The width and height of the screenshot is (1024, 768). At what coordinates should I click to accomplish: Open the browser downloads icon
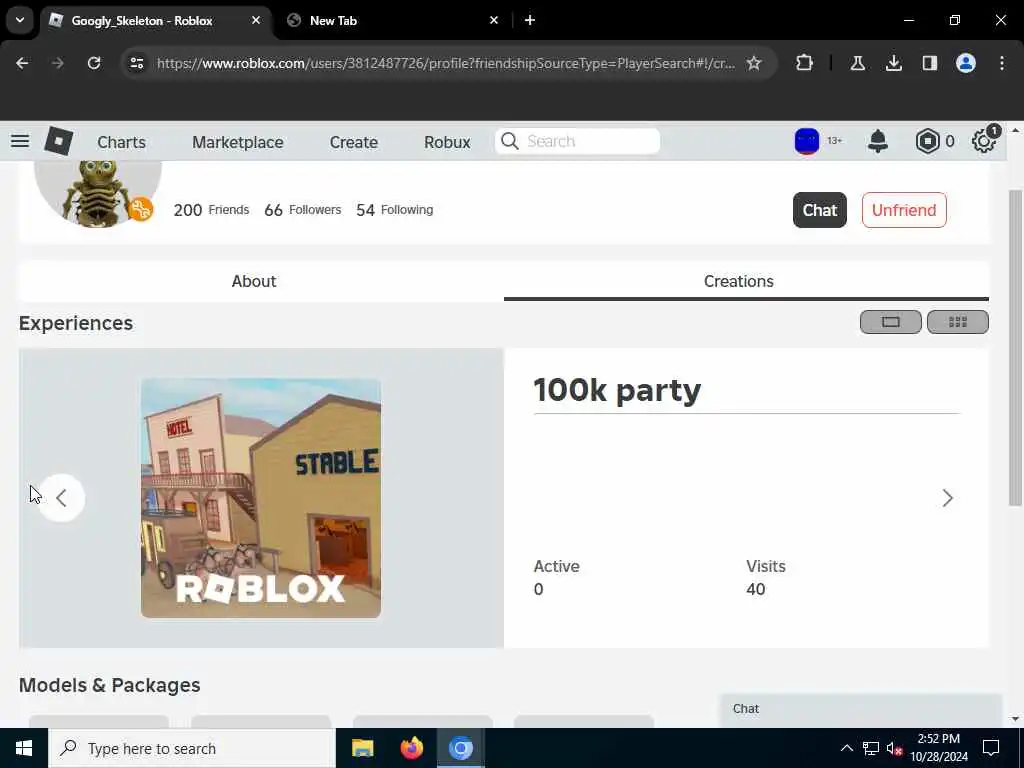(893, 63)
